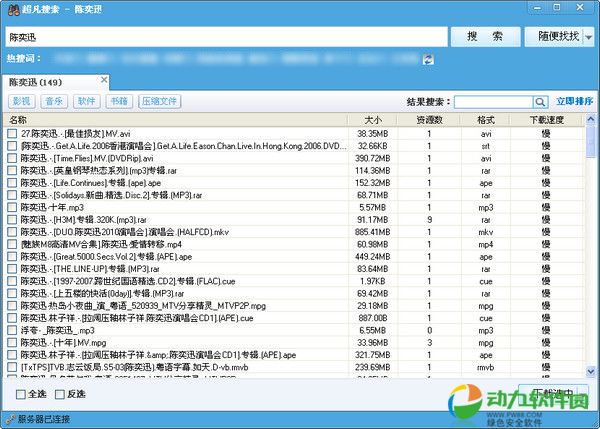Filter results by 书籍 category
The height and width of the screenshot is (429, 600).
(118, 102)
